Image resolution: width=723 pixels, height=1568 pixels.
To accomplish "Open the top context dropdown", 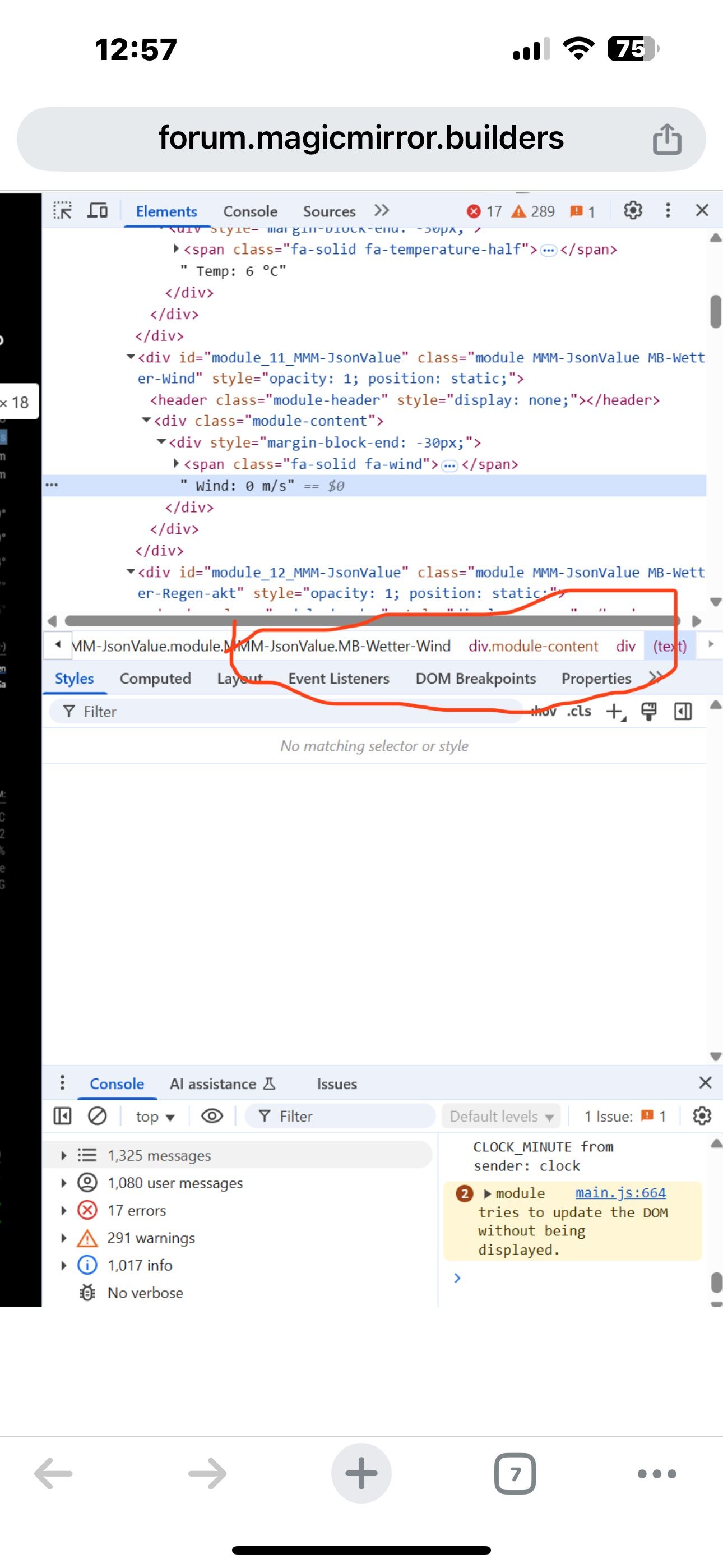I will click(x=155, y=1117).
